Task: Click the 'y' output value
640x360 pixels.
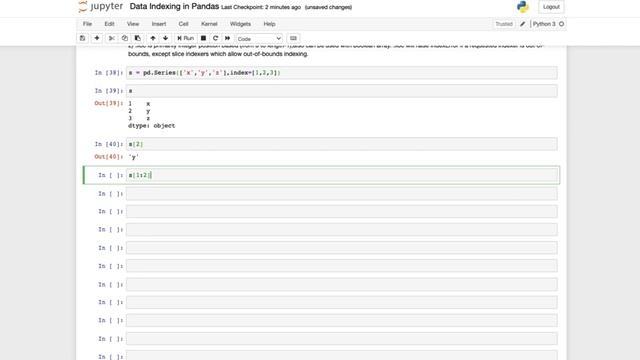Action: point(133,157)
